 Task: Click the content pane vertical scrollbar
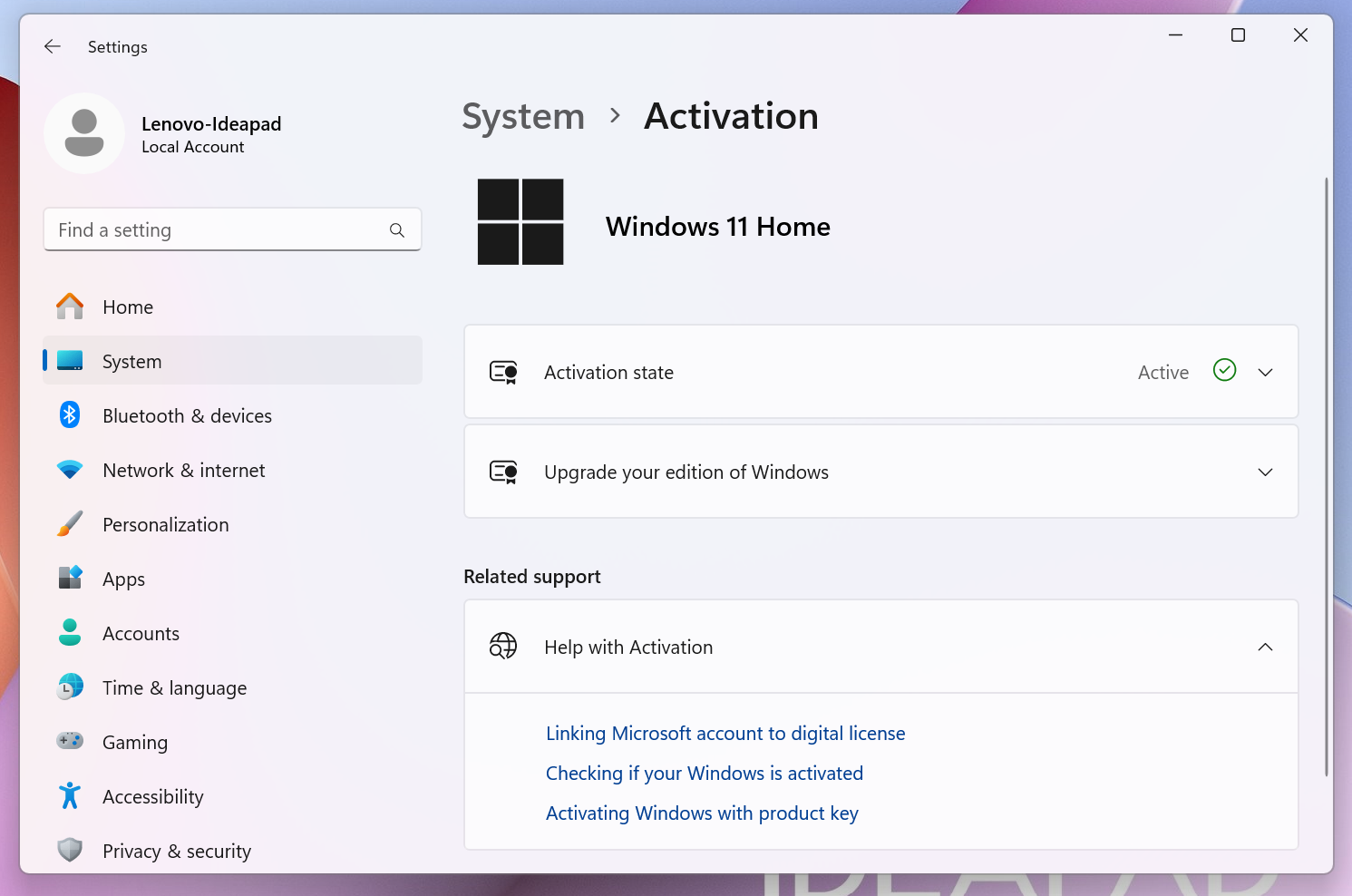(1326, 476)
